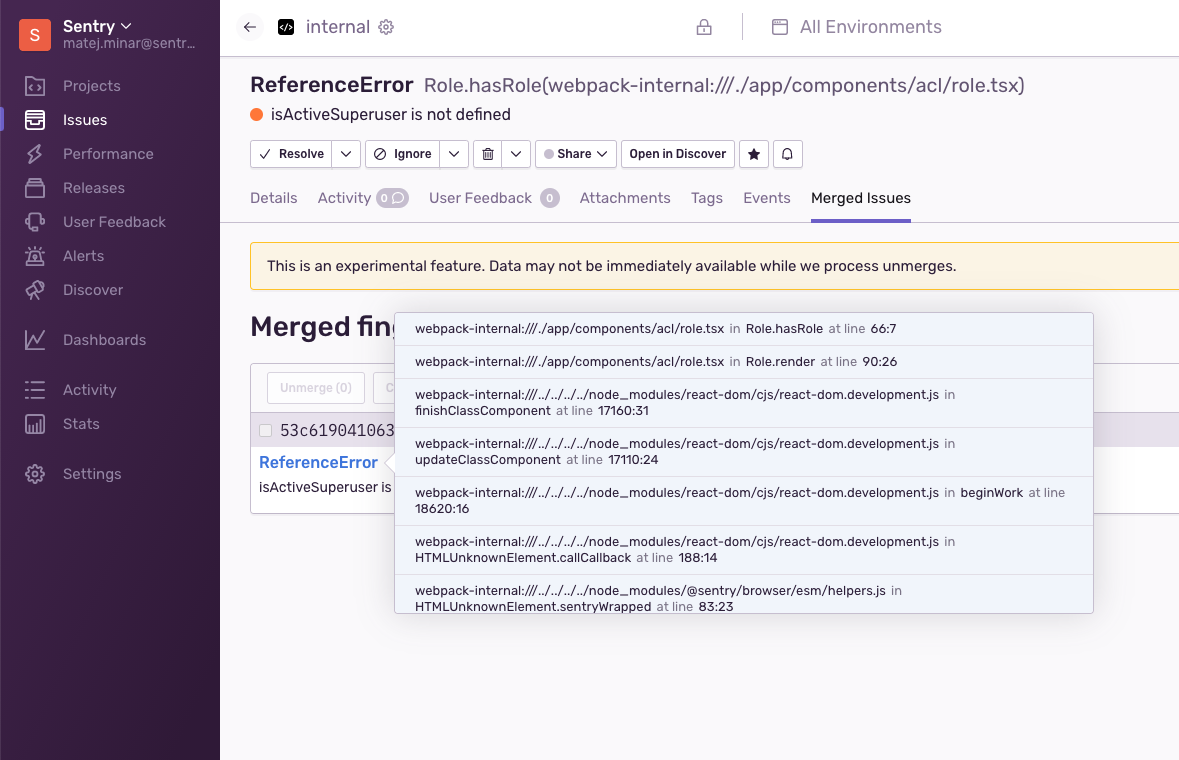
Task: Delete the issue with trash icon
Action: 487,154
